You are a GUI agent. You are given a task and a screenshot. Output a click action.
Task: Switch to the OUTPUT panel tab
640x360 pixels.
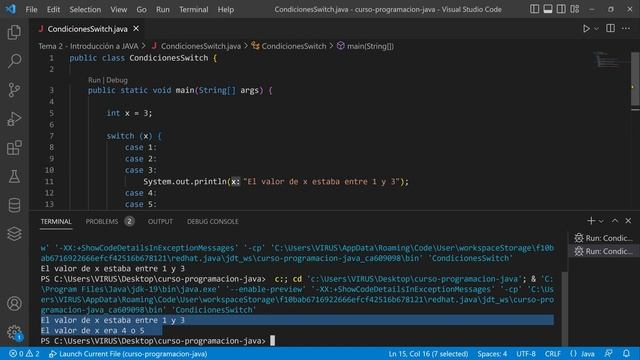tap(160, 221)
